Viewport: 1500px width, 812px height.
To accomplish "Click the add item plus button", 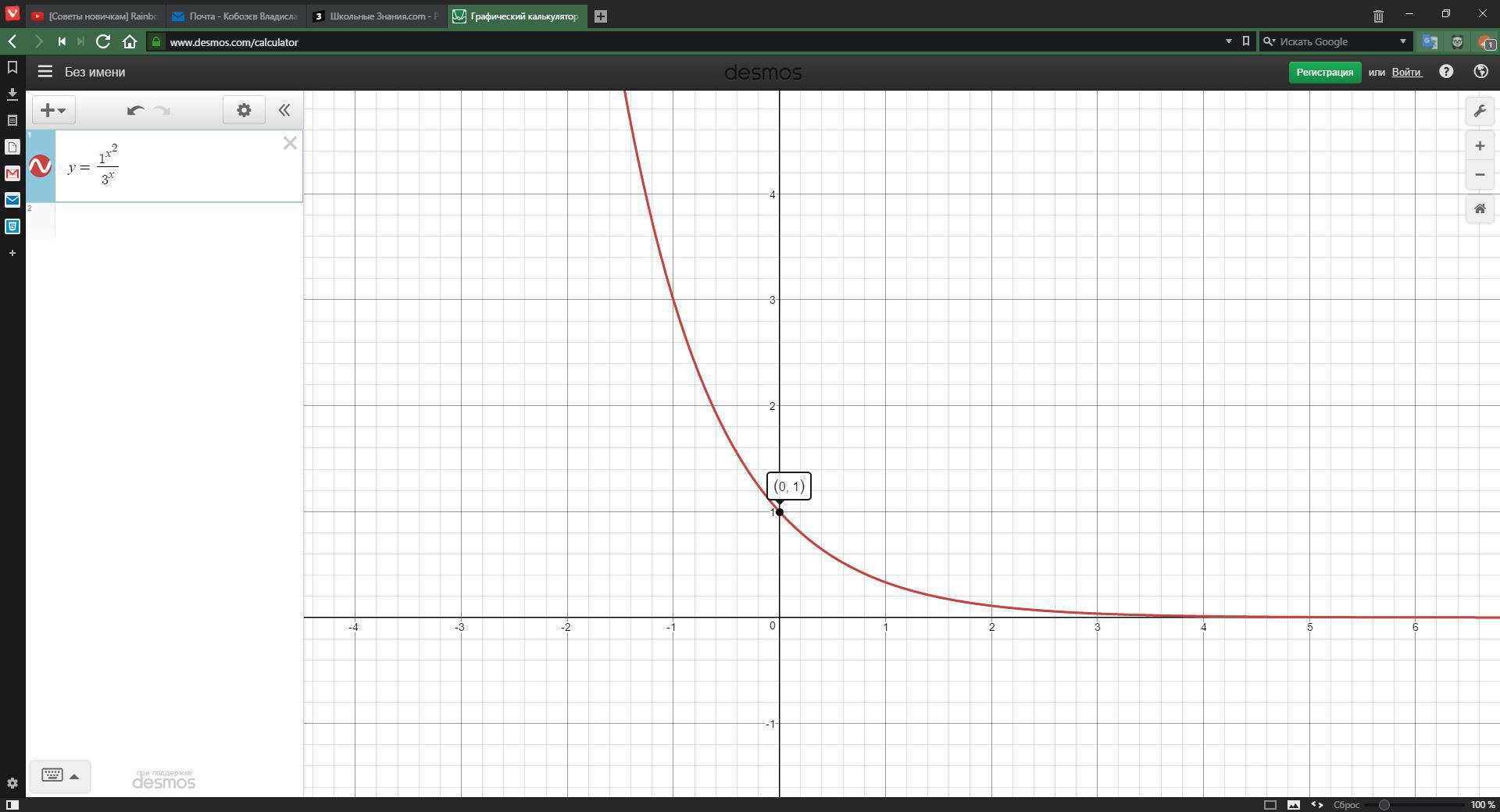I will coord(53,110).
